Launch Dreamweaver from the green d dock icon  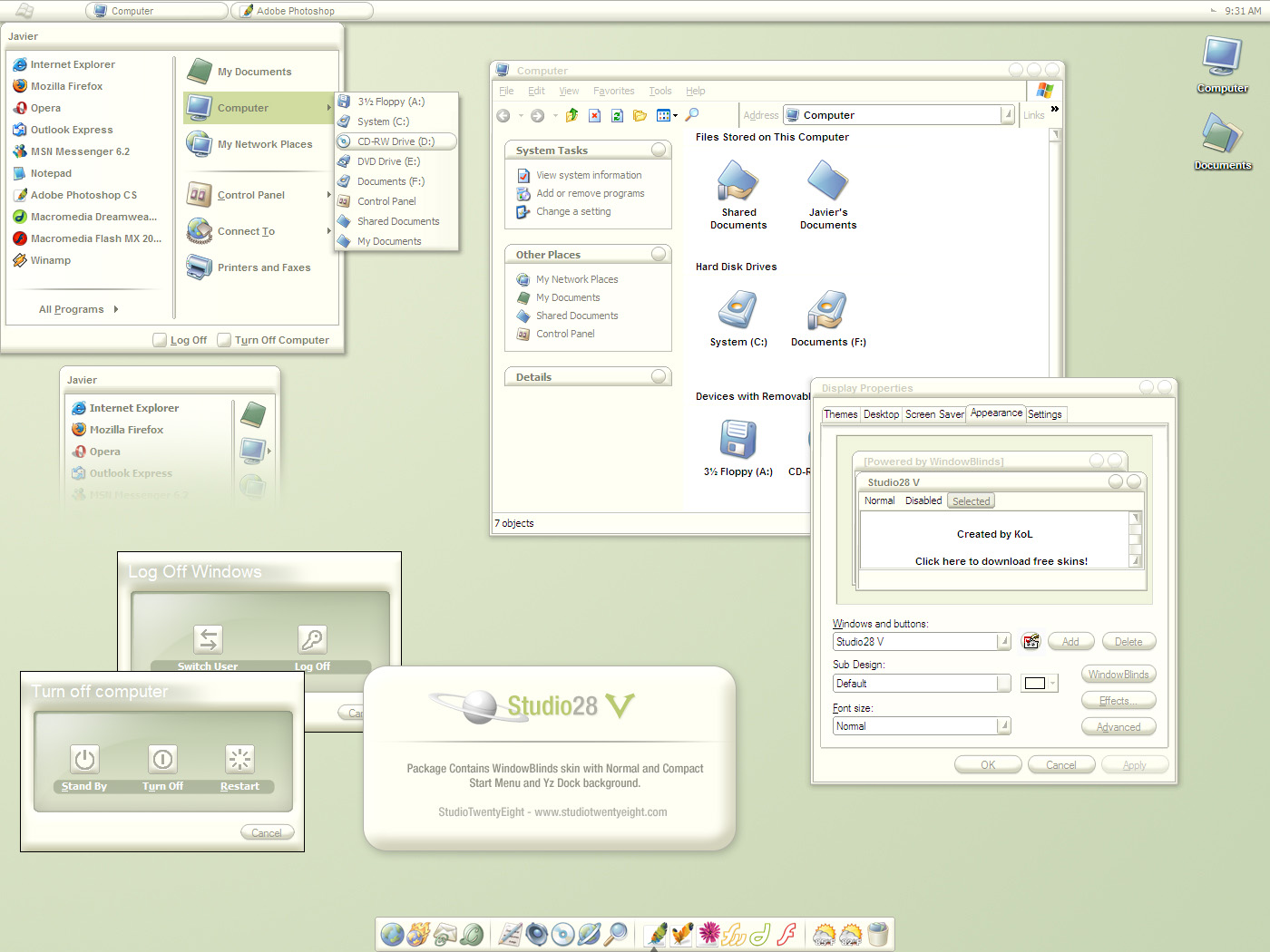click(759, 934)
